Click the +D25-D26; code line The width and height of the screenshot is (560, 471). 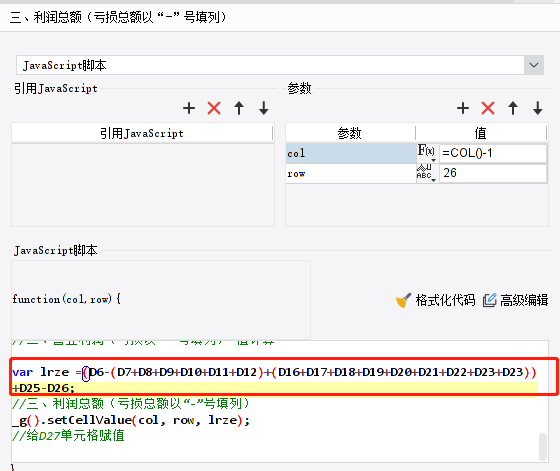43,388
